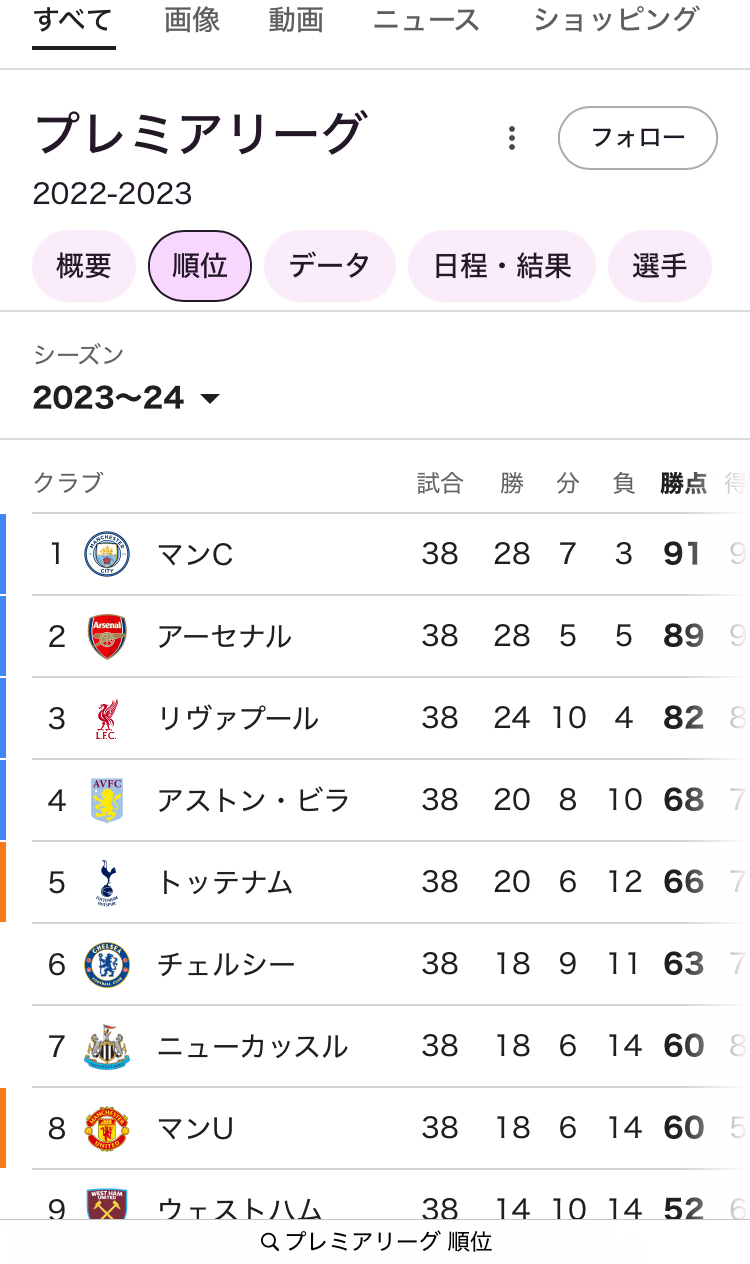Switch to the 画像 search tab
This screenshot has width=750, height=1264.
click(192, 20)
